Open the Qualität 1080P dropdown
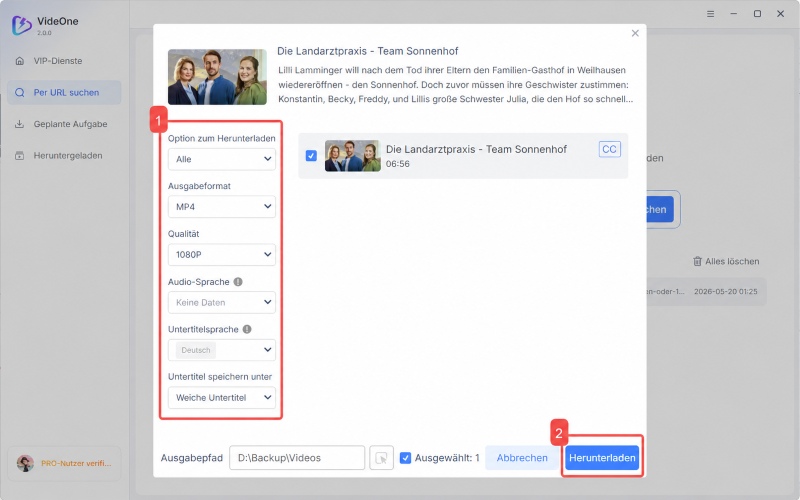The height and width of the screenshot is (500, 800). (x=222, y=255)
